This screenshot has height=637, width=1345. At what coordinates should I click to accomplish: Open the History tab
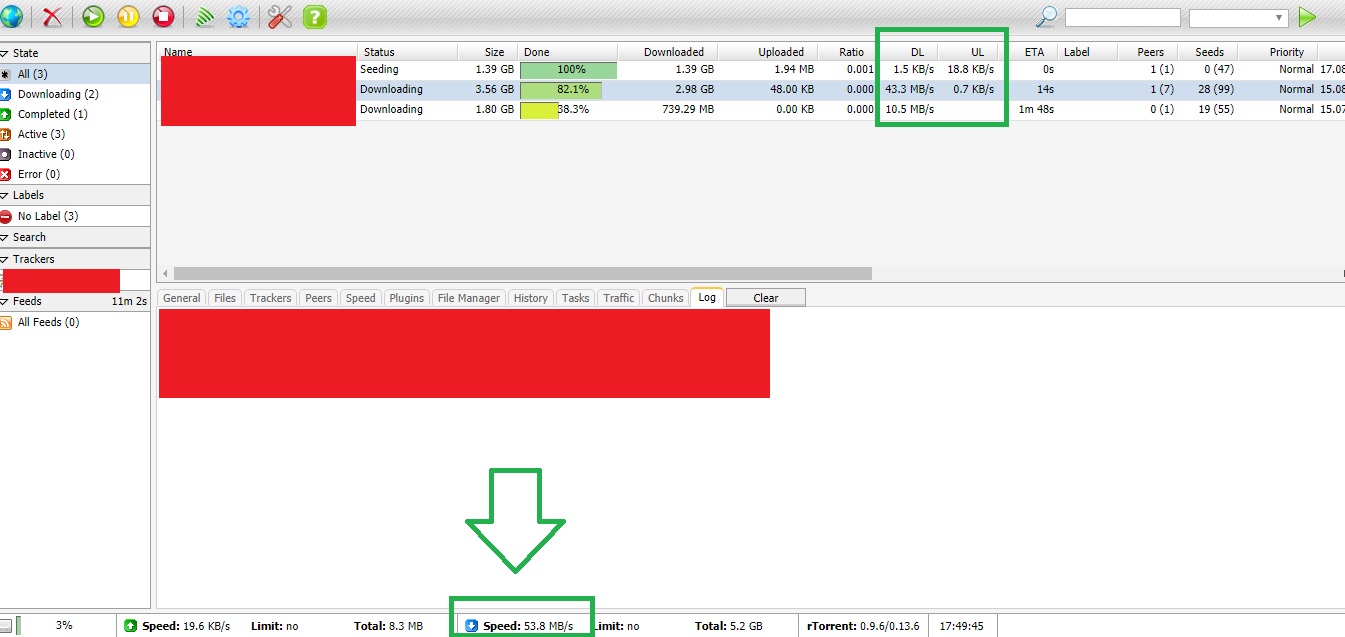[x=530, y=298]
